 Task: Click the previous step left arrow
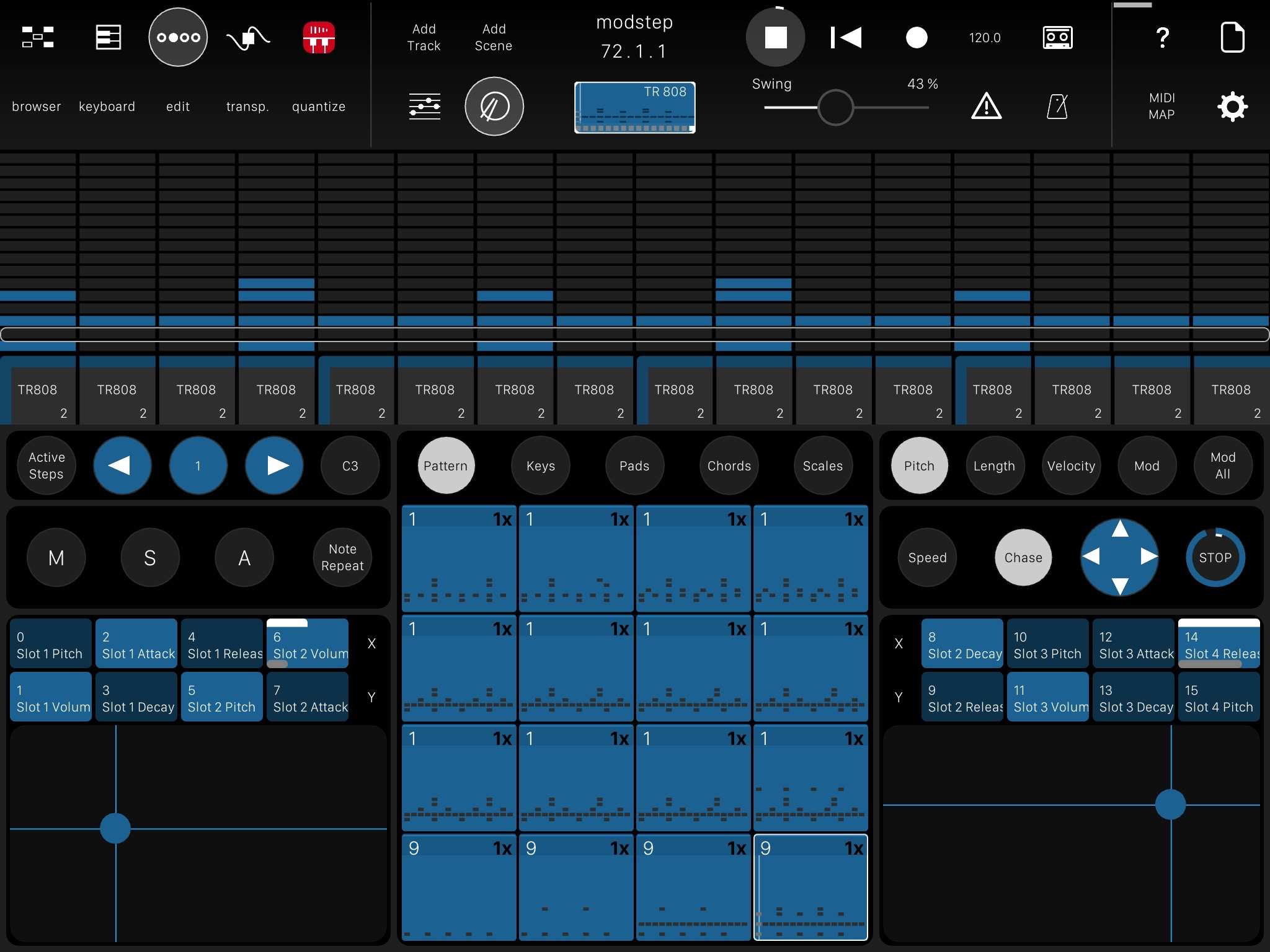(122, 465)
